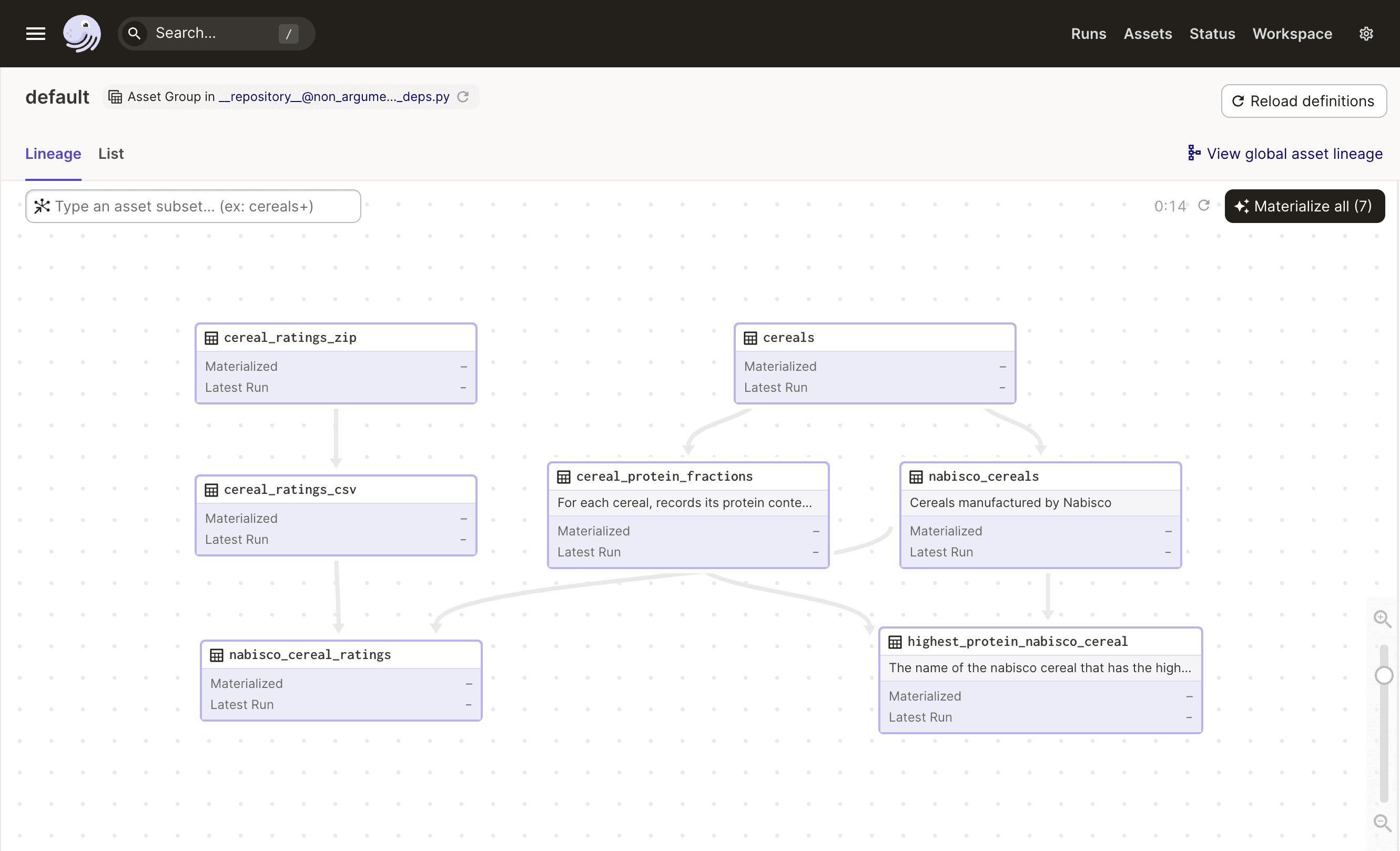Click the refresh icon next to 0:14 timer
The height and width of the screenshot is (851, 1400).
pyautogui.click(x=1205, y=206)
